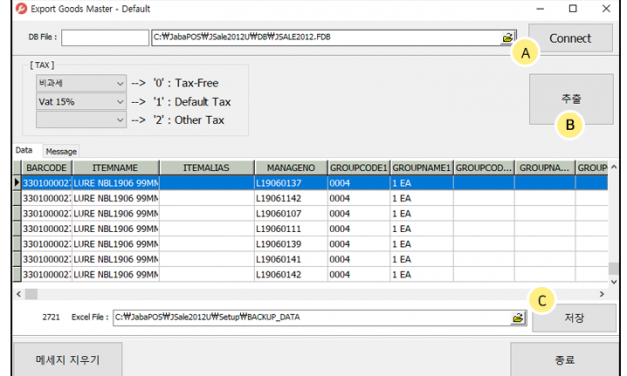Click the grid's vertical scrollbar down arrow
This screenshot has height=376, width=627.
614,282
